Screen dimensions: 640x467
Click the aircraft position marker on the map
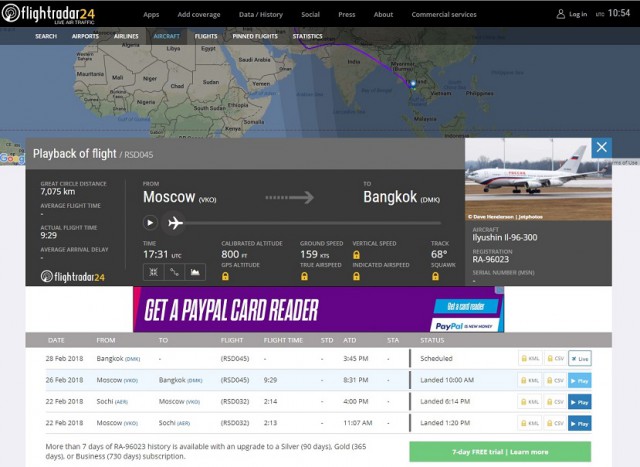pyautogui.click(x=413, y=84)
